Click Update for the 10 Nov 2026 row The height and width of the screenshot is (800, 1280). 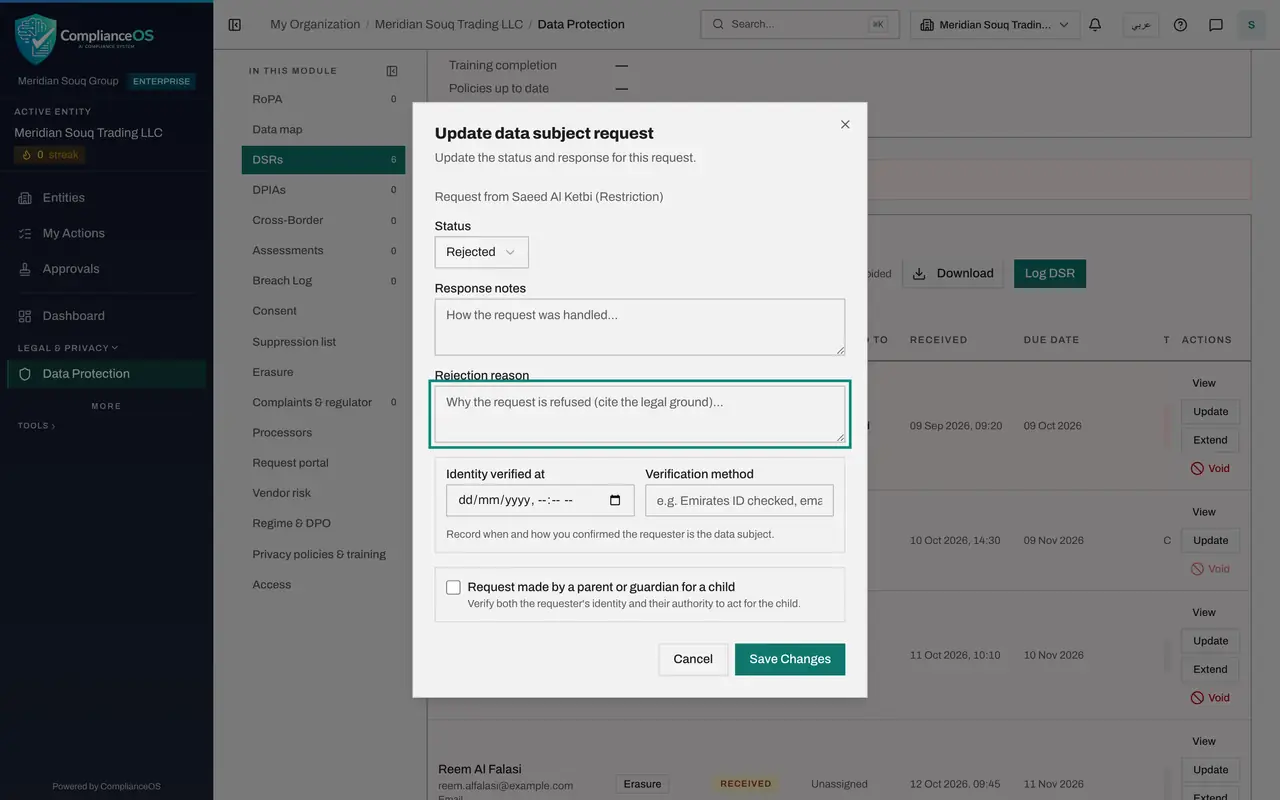tap(1210, 641)
